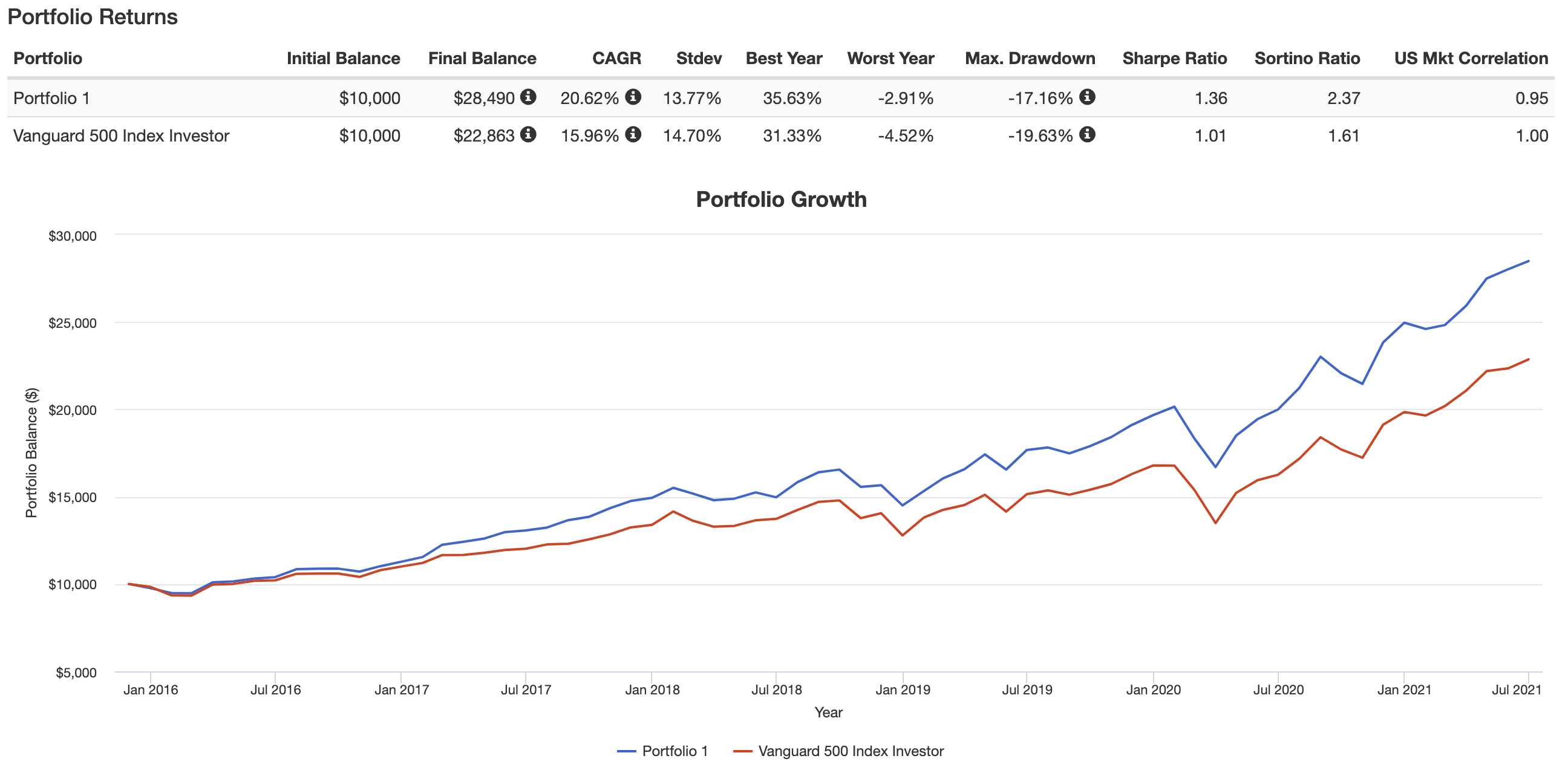The width and height of the screenshot is (1568, 773).
Task: Click info icon beside Vanguard $22,863 final balance
Action: [x=528, y=134]
